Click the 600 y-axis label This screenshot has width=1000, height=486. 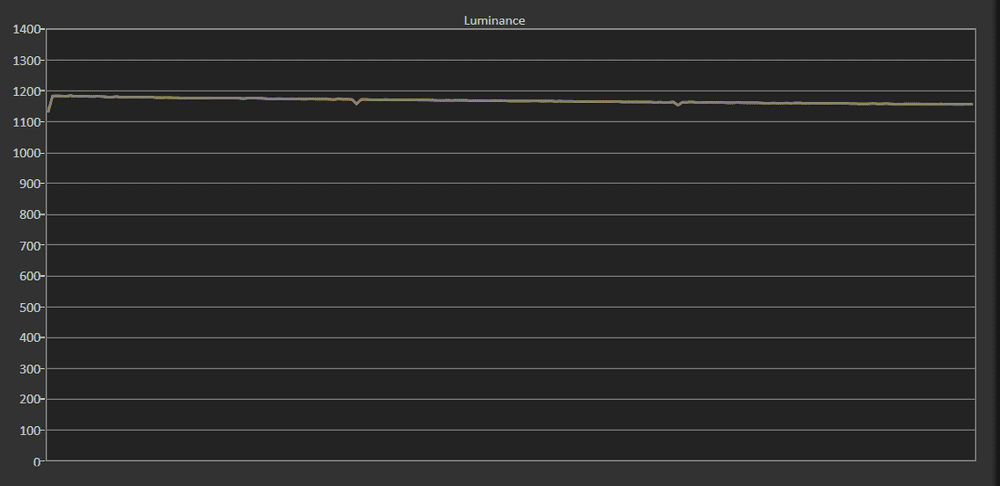click(27, 277)
